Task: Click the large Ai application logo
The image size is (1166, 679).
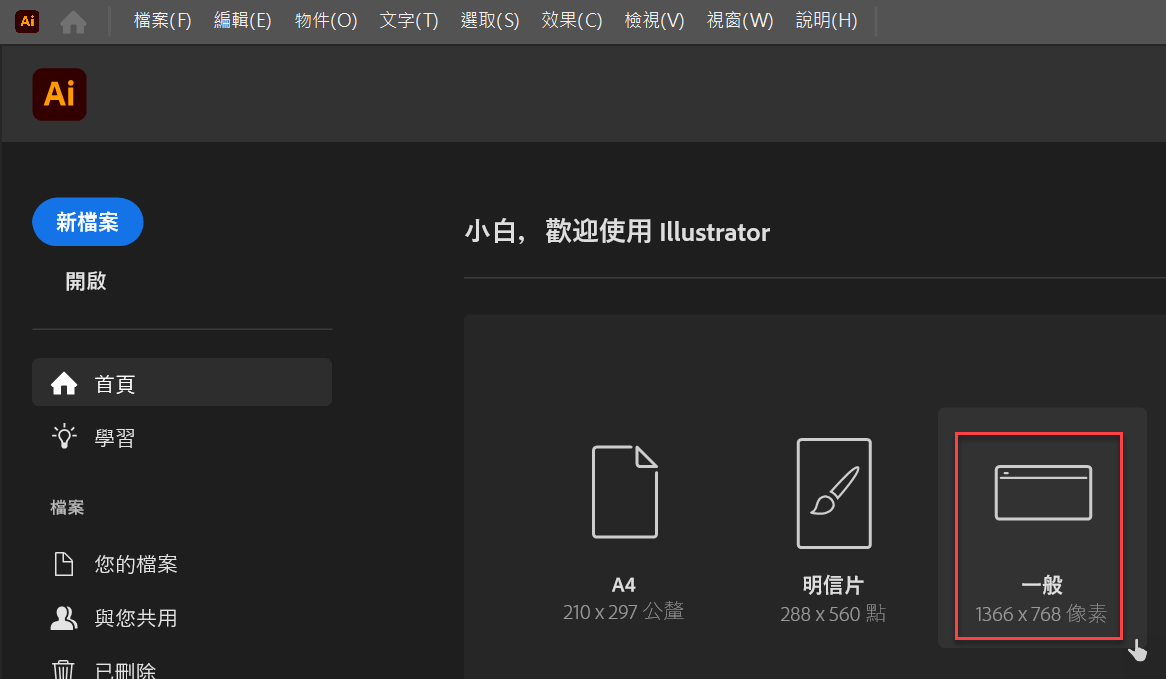Action: point(59,94)
